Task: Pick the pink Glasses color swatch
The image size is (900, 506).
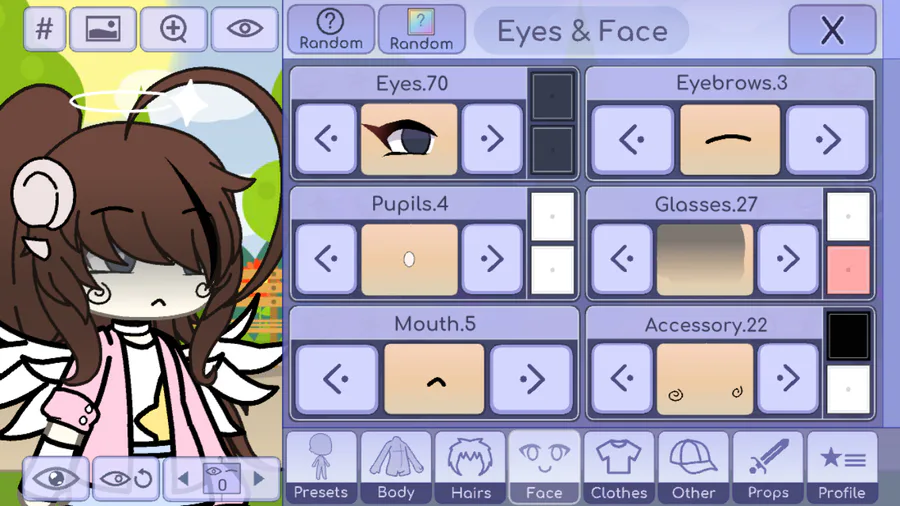Action: [848, 270]
